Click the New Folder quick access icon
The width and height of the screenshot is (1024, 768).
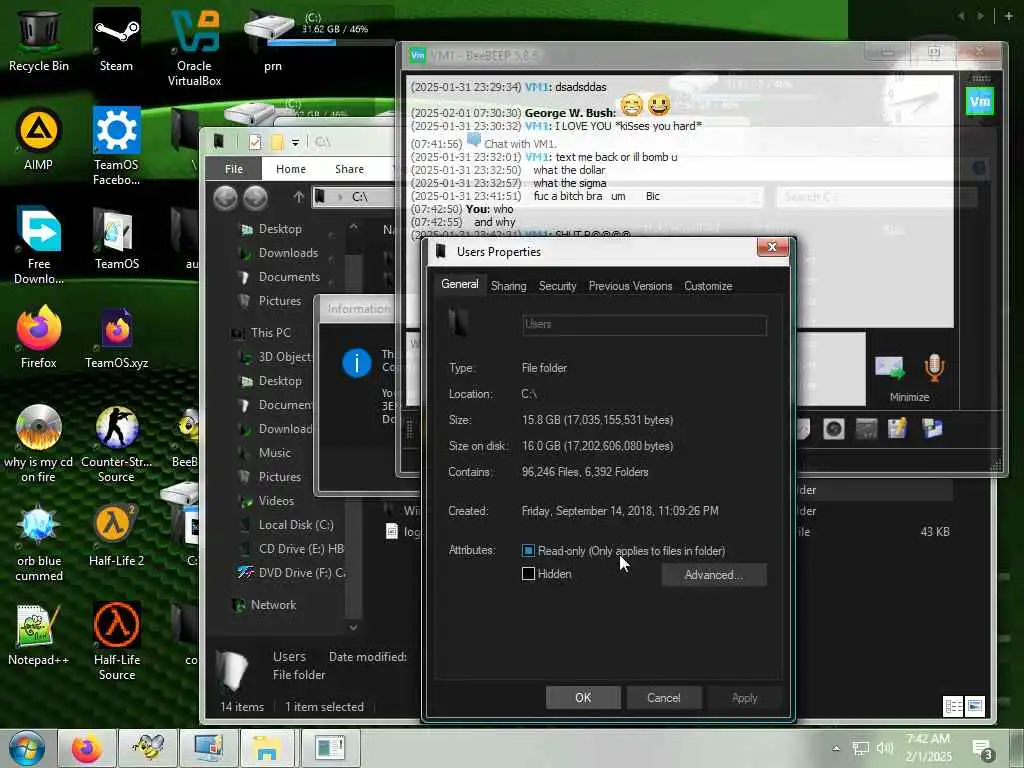(276, 142)
